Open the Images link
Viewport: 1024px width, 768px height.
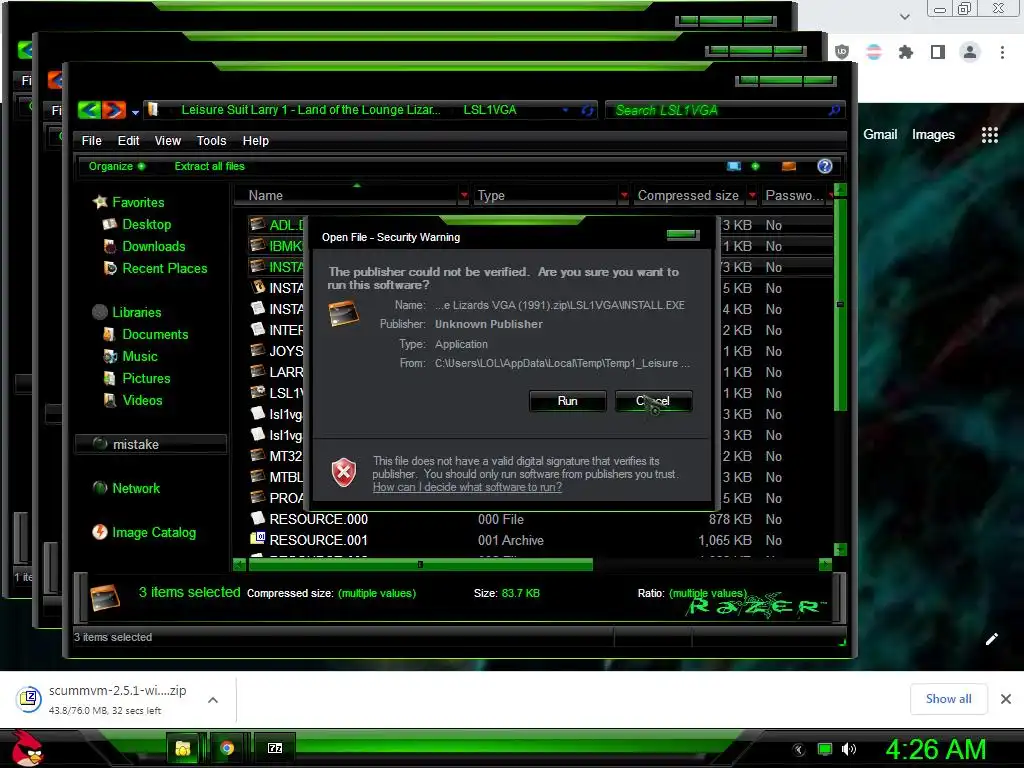coord(933,135)
